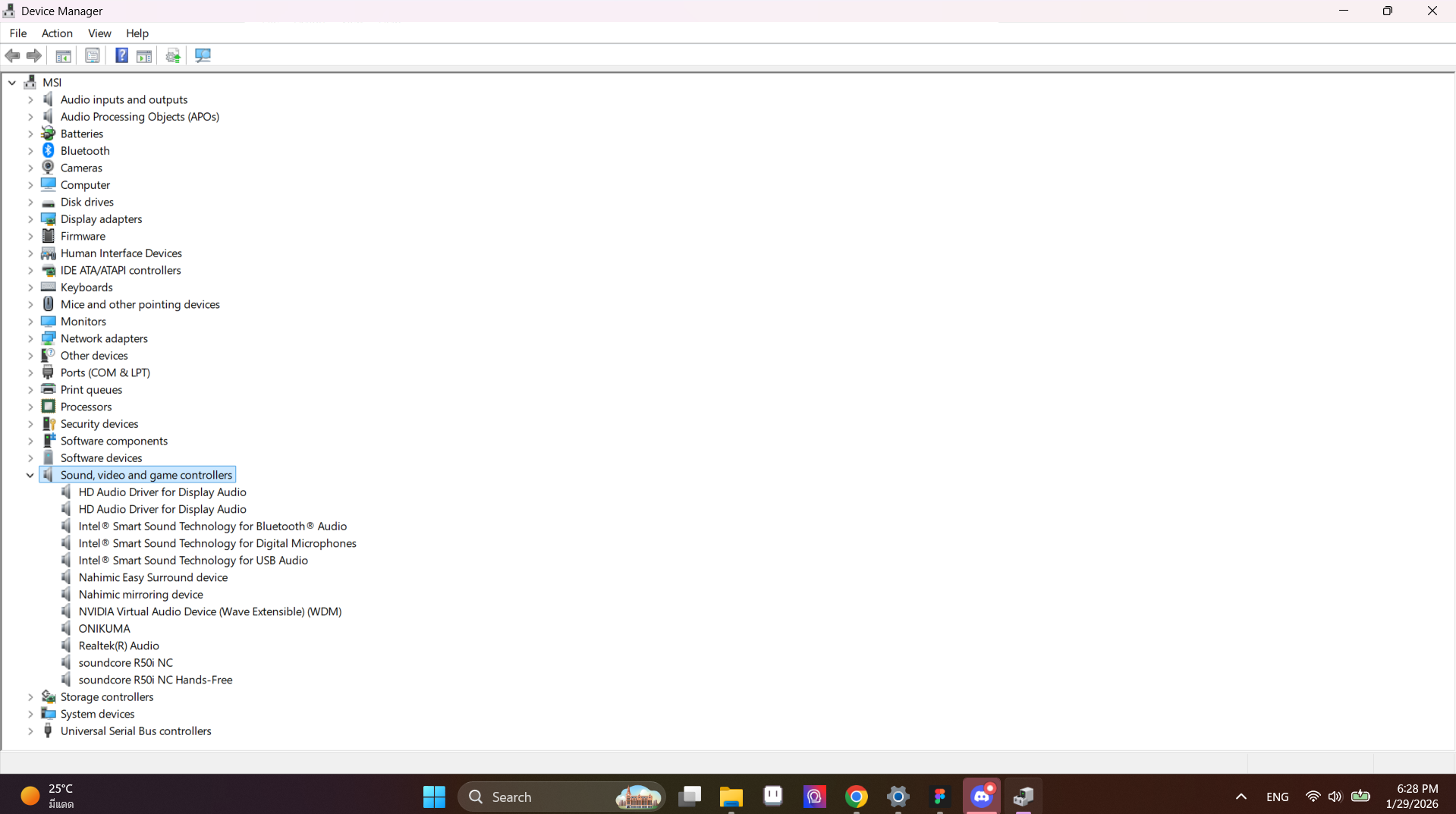The image size is (1456, 814).
Task: Expand the Display adapters category
Action: point(30,218)
